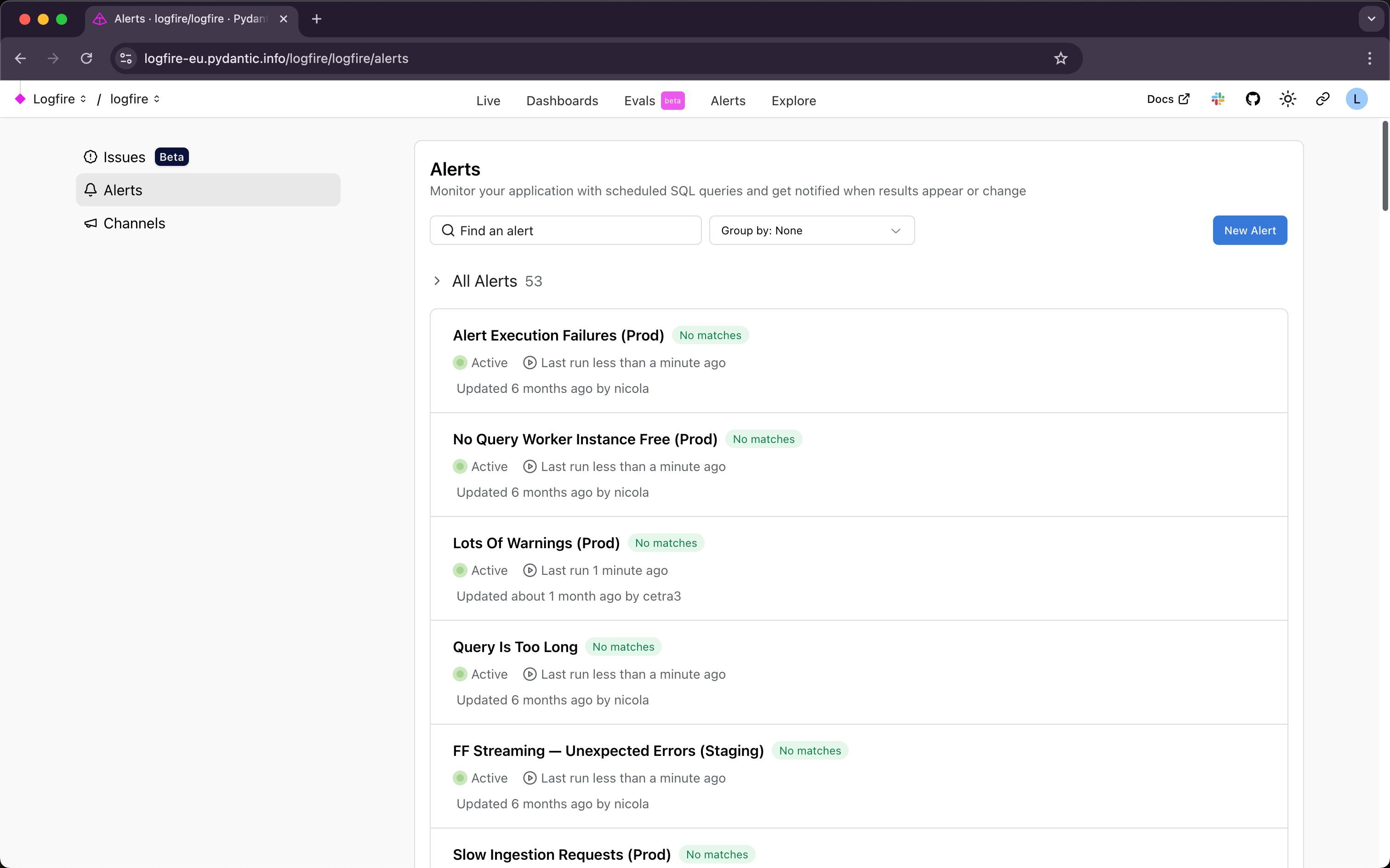
Task: Open the GitHub repository icon
Action: point(1253,99)
